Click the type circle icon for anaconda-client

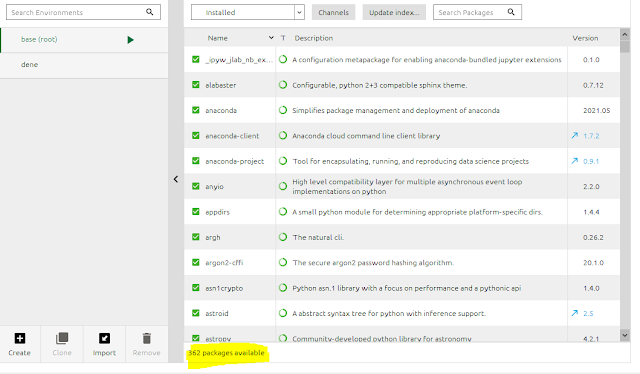[x=283, y=136]
